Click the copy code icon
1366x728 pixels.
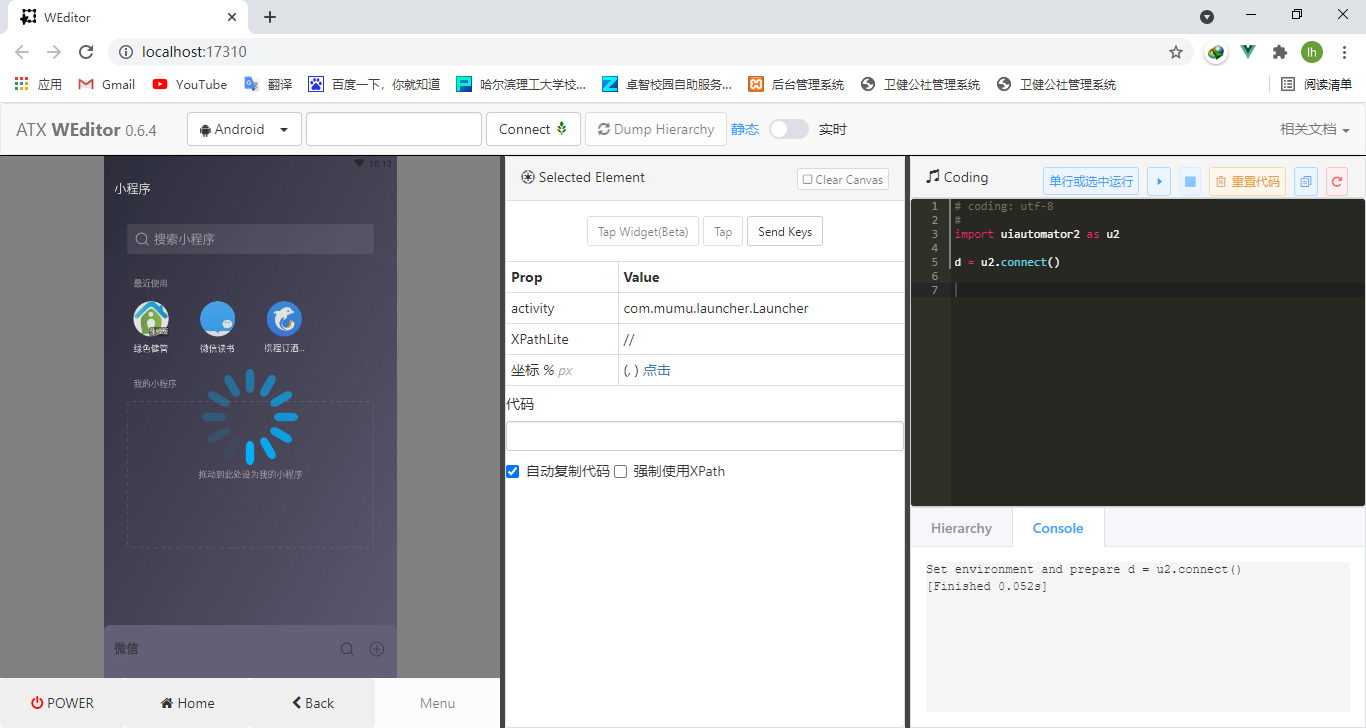[1305, 181]
